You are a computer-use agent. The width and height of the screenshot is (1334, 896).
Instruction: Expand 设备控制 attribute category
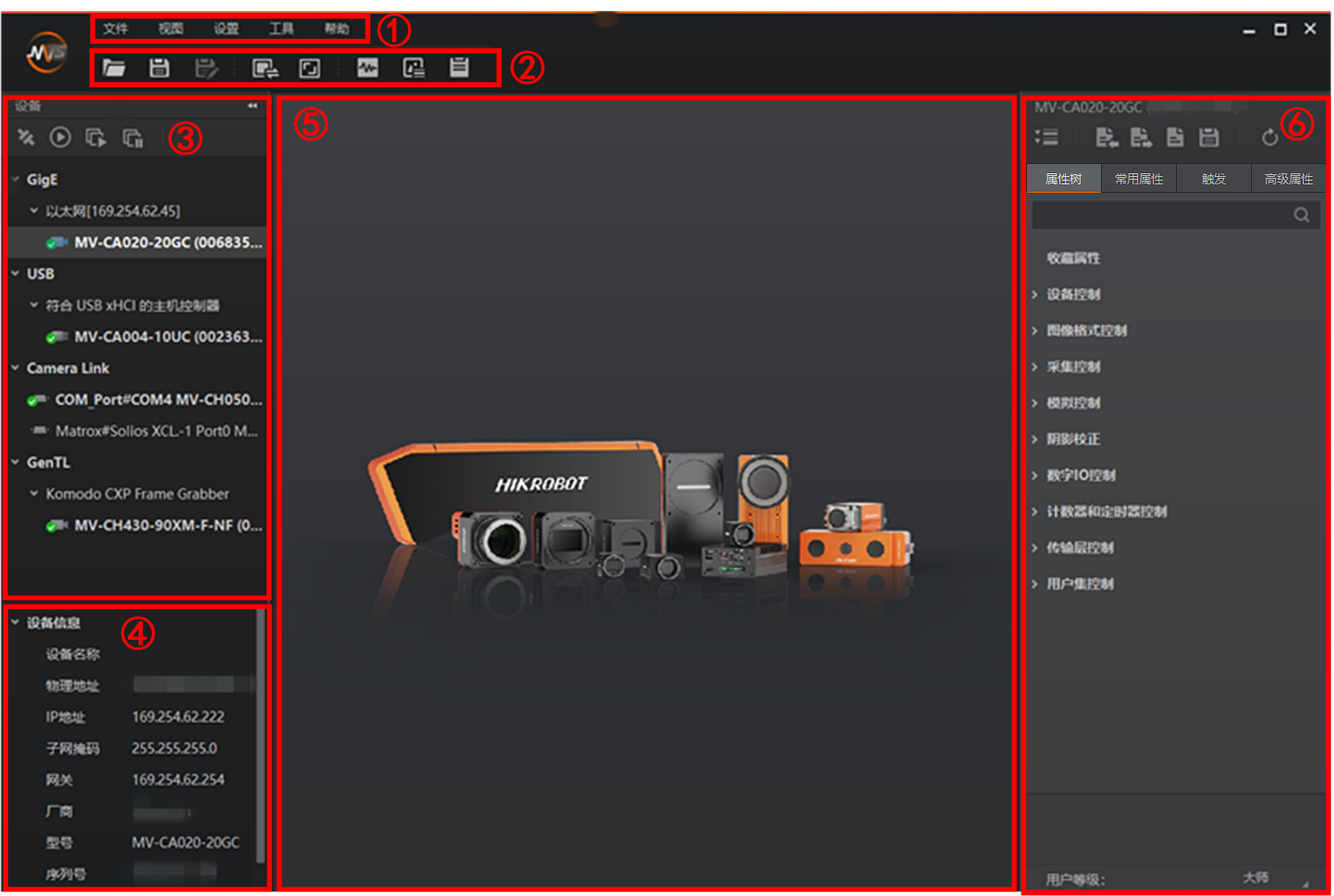(1035, 295)
